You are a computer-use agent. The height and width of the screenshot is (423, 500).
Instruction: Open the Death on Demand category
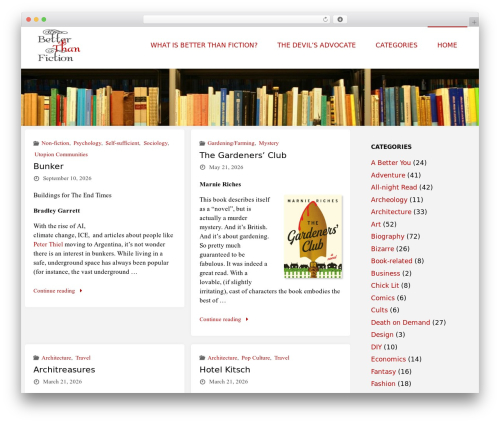pyautogui.click(x=400, y=323)
